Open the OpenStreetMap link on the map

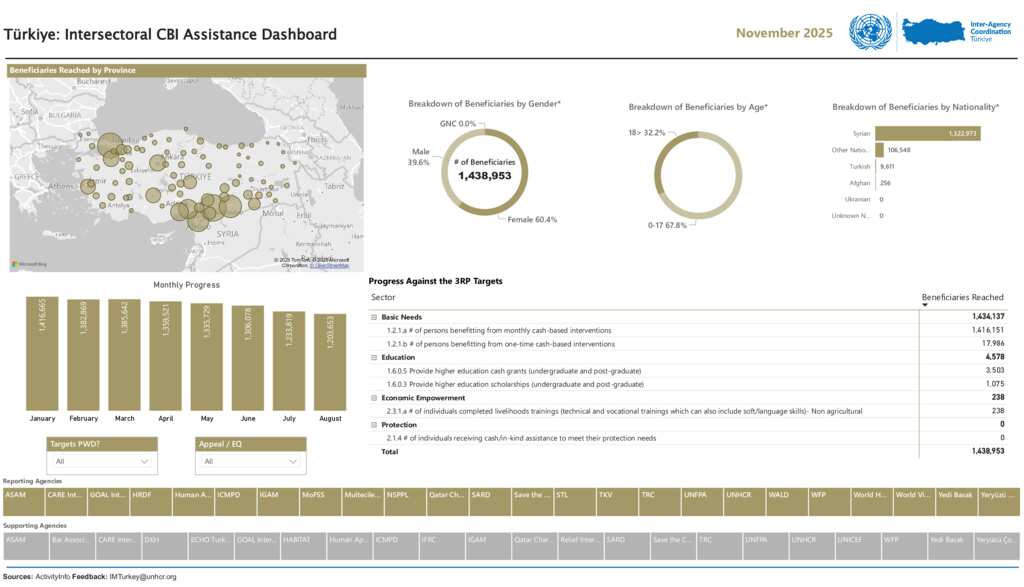click(329, 266)
